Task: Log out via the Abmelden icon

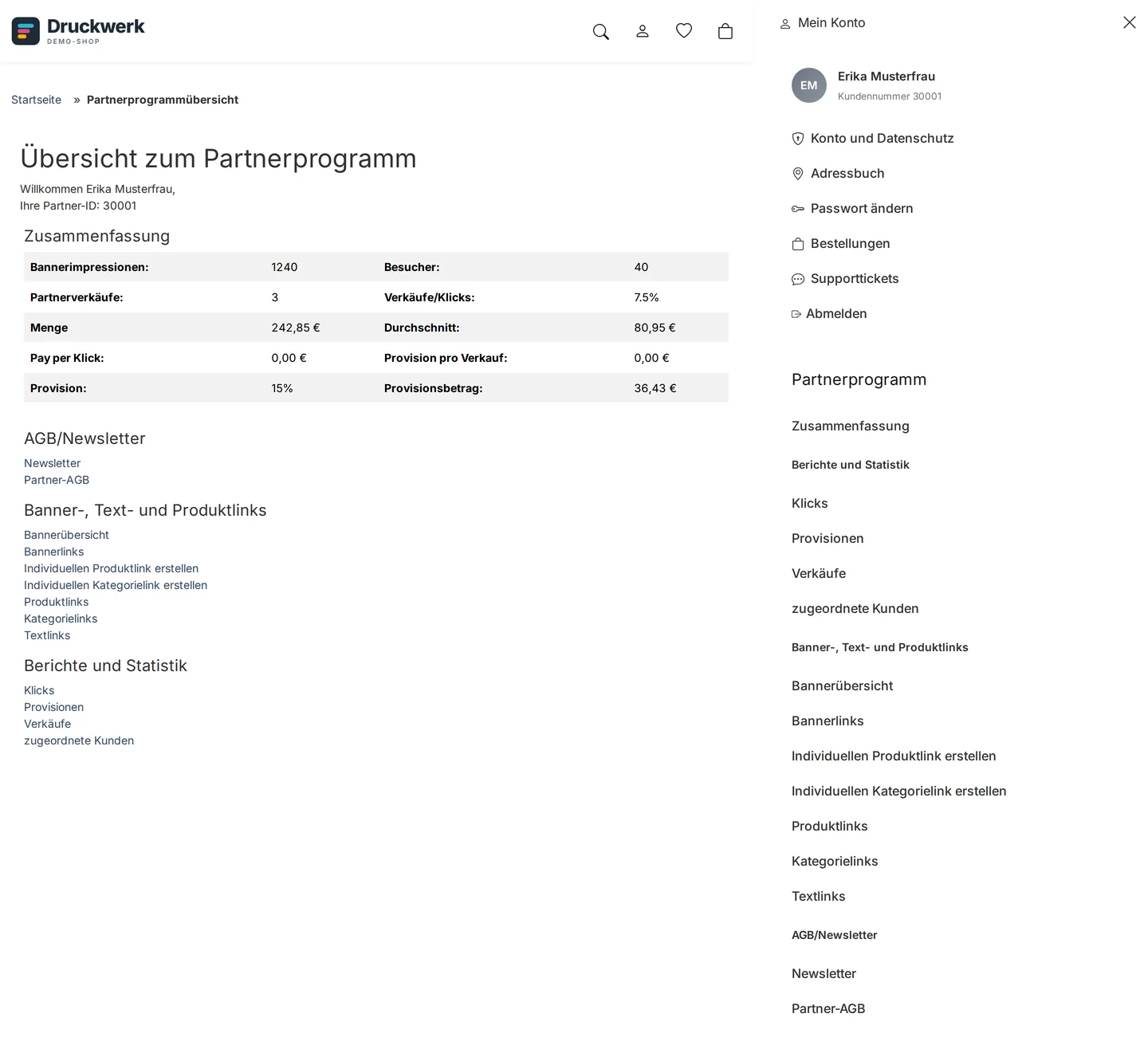Action: click(x=796, y=314)
